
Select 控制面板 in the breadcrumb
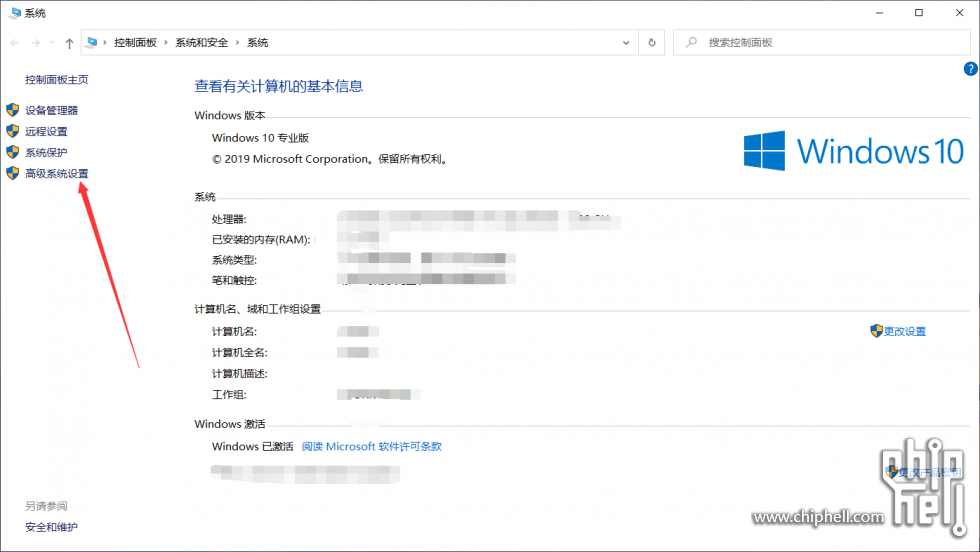[136, 43]
